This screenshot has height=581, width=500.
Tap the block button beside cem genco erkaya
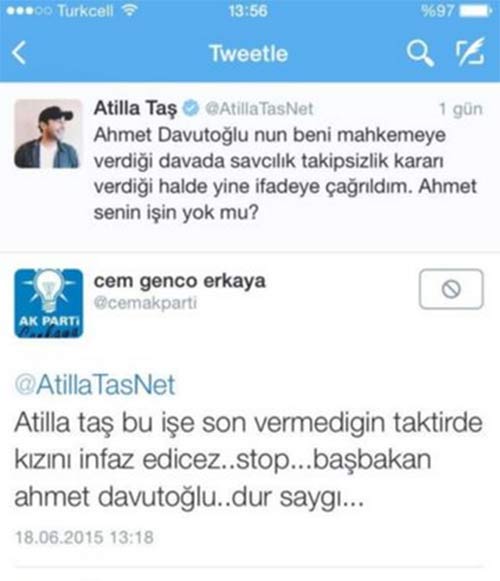pyautogui.click(x=451, y=289)
